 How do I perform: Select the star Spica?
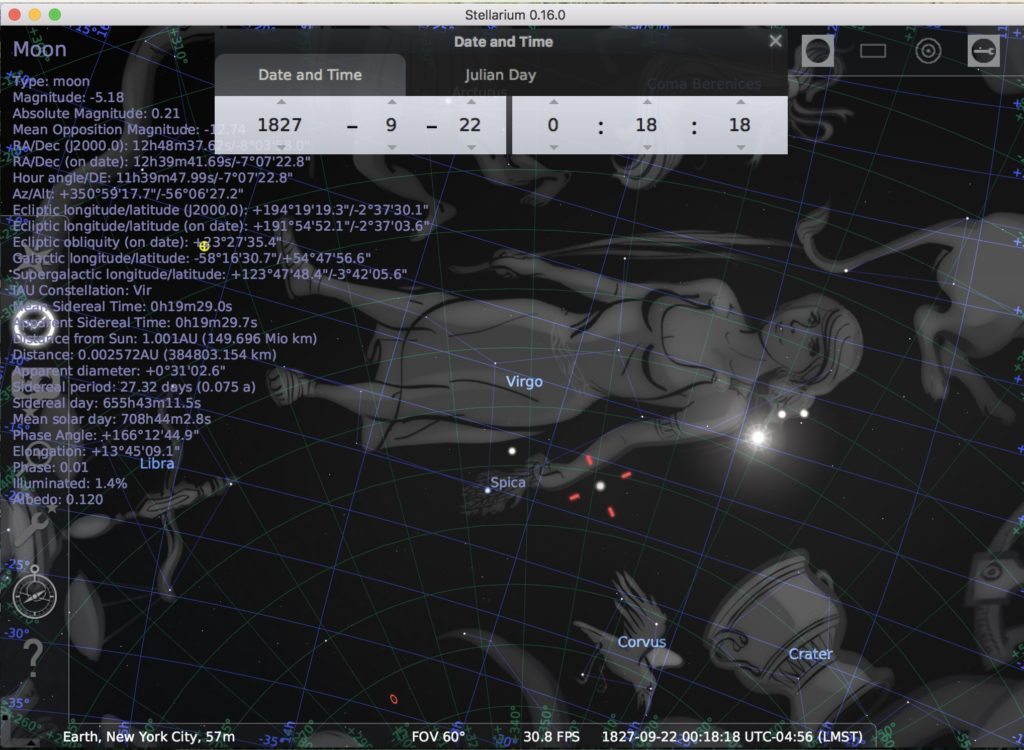[x=487, y=489]
